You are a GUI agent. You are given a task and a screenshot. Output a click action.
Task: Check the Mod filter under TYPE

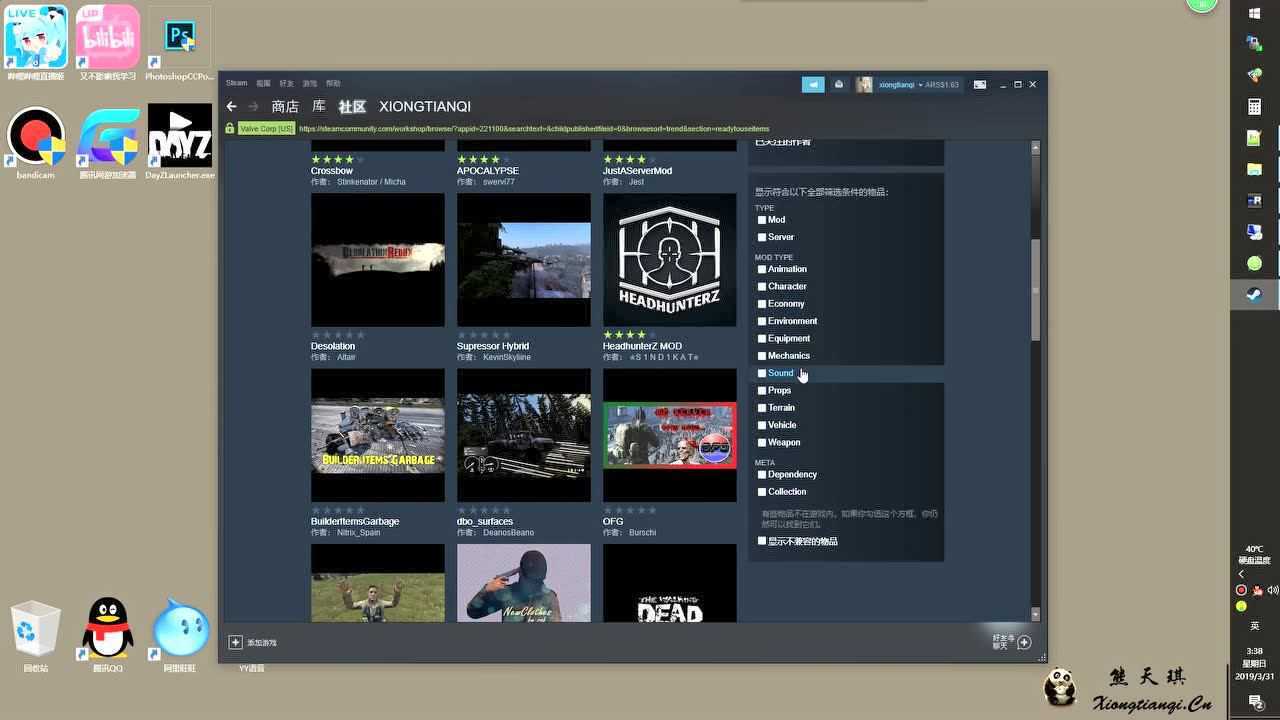click(762, 219)
